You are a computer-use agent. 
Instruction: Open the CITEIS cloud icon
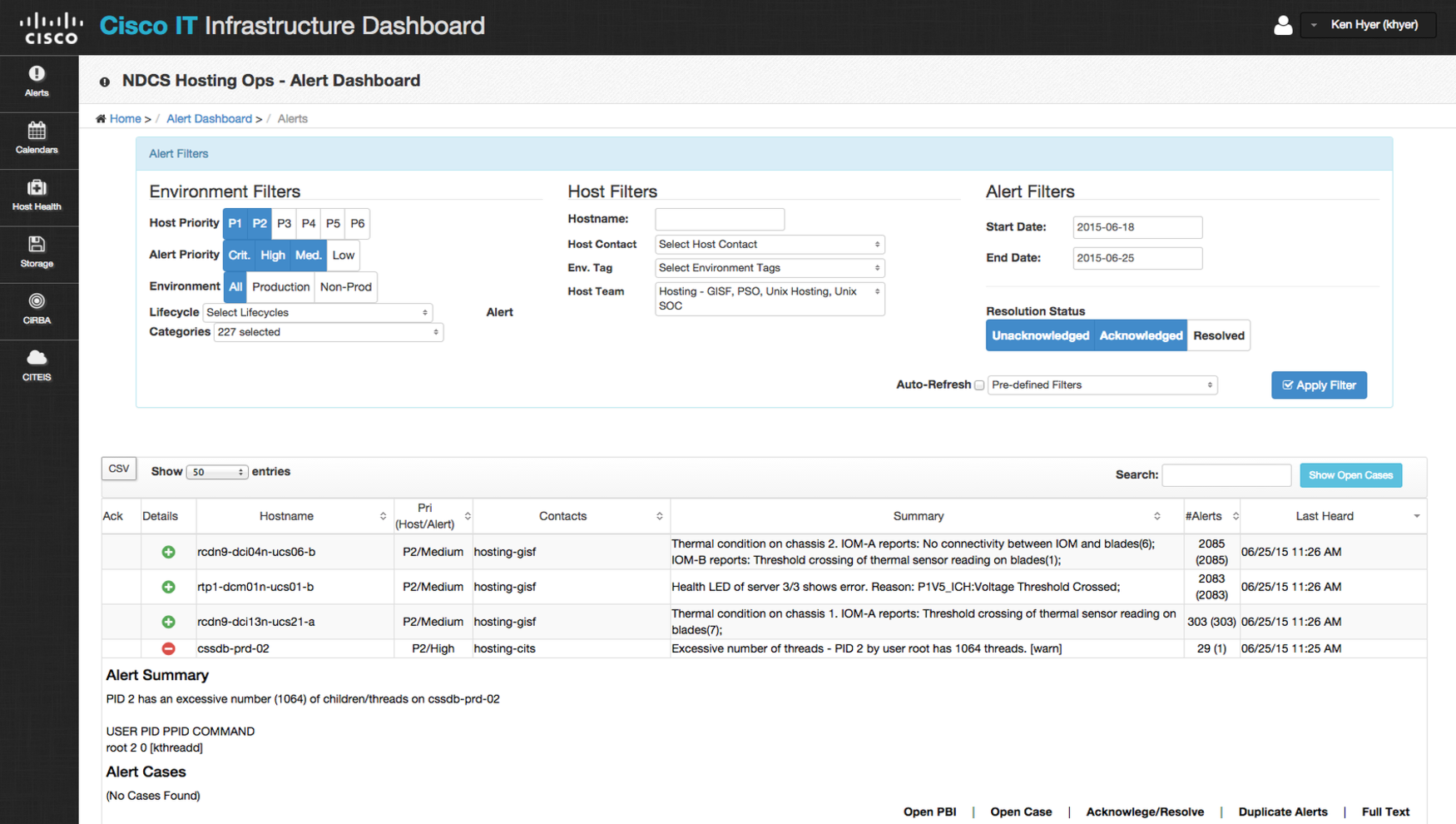(x=37, y=365)
